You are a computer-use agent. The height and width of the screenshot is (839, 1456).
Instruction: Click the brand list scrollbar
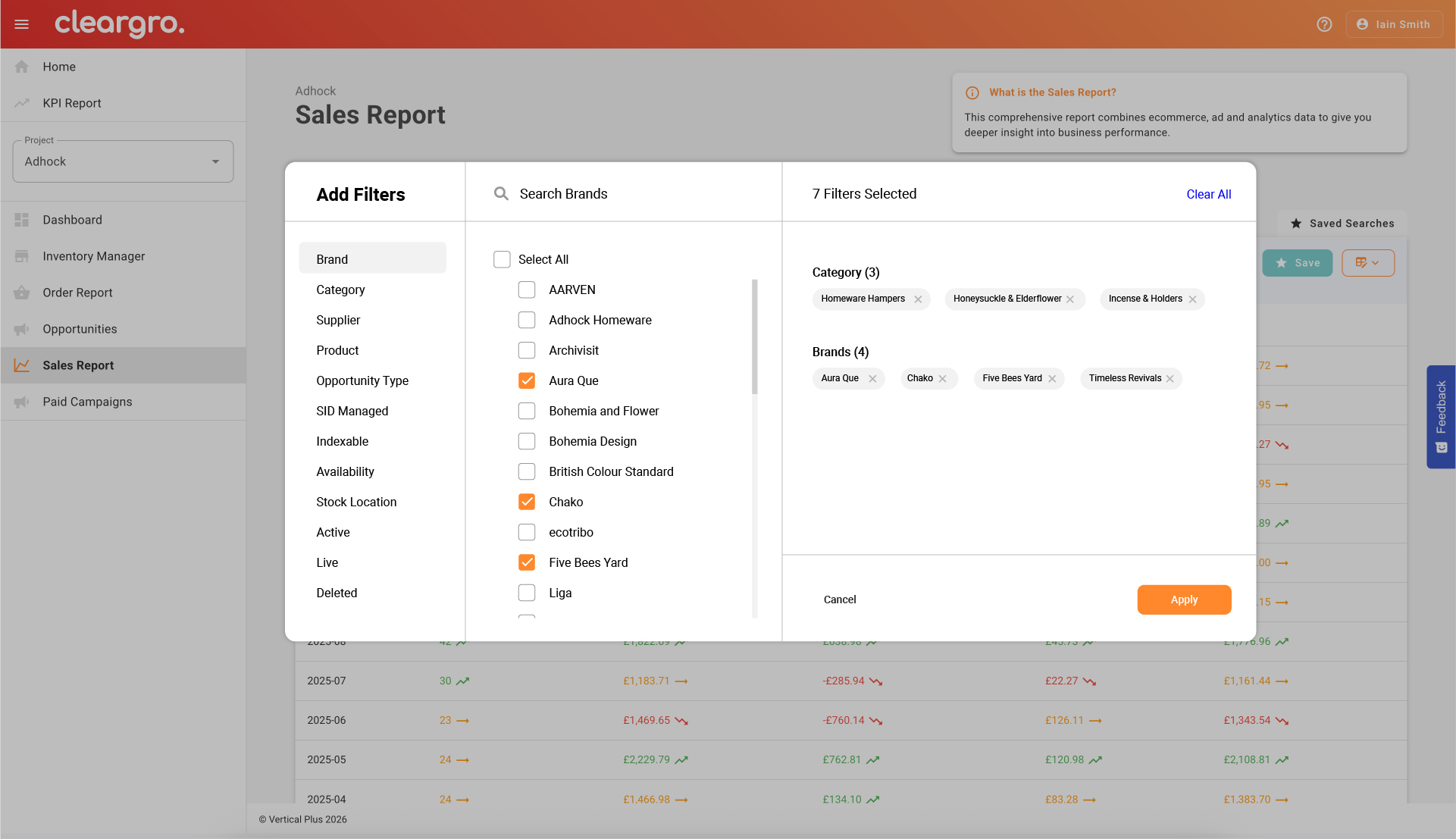754,337
